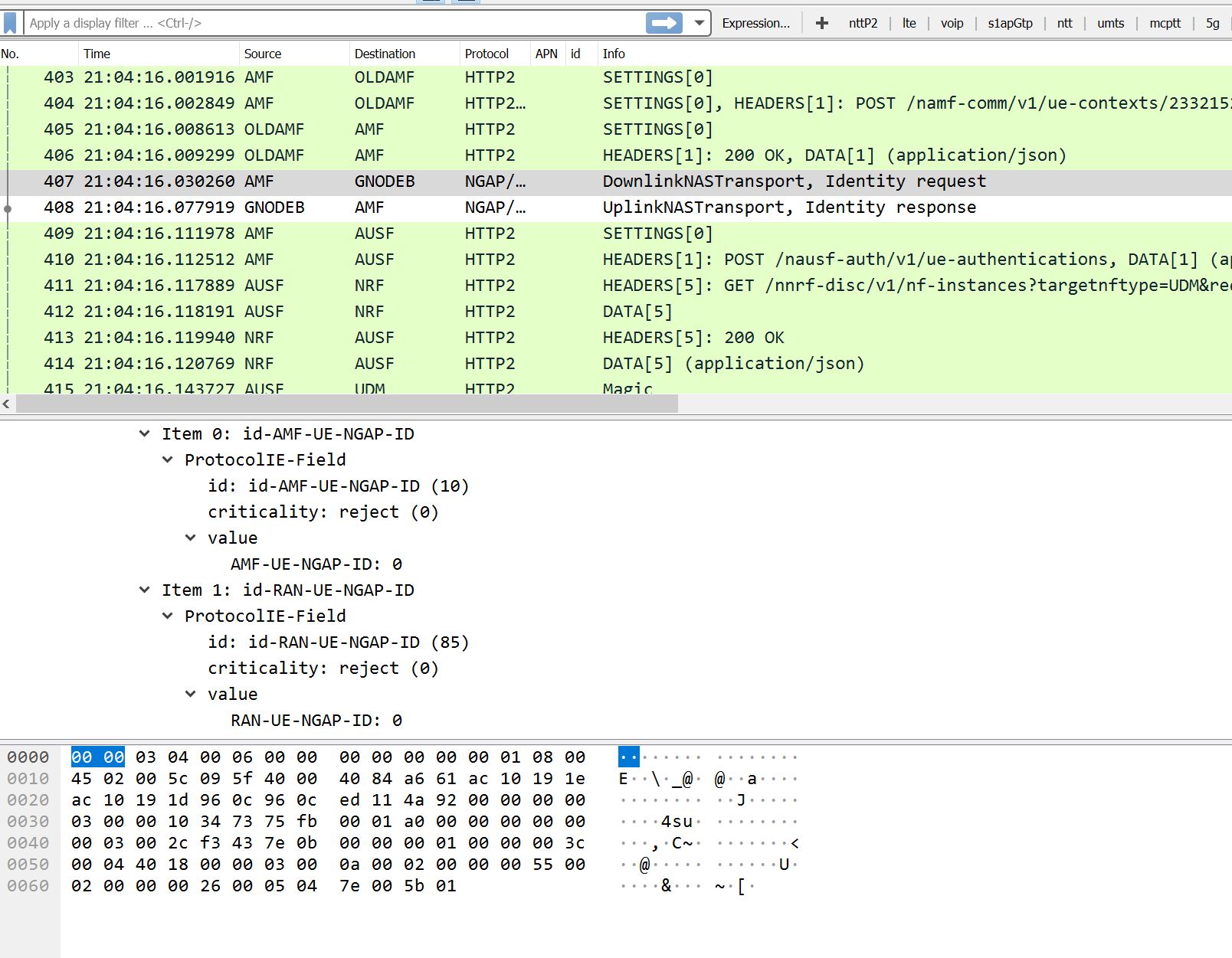This screenshot has height=958, width=1232.
Task: Collapse the value node showing RAN-UE-NGAP-ID
Action: (190, 694)
